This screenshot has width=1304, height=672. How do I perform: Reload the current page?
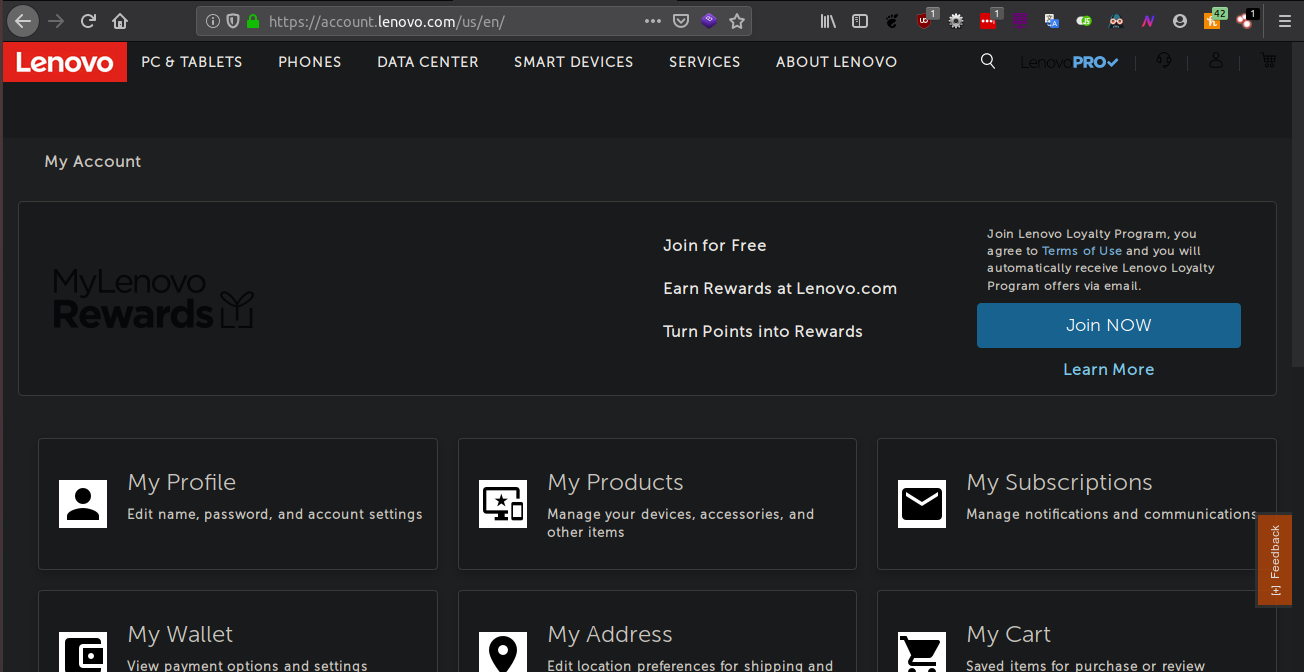click(x=88, y=20)
